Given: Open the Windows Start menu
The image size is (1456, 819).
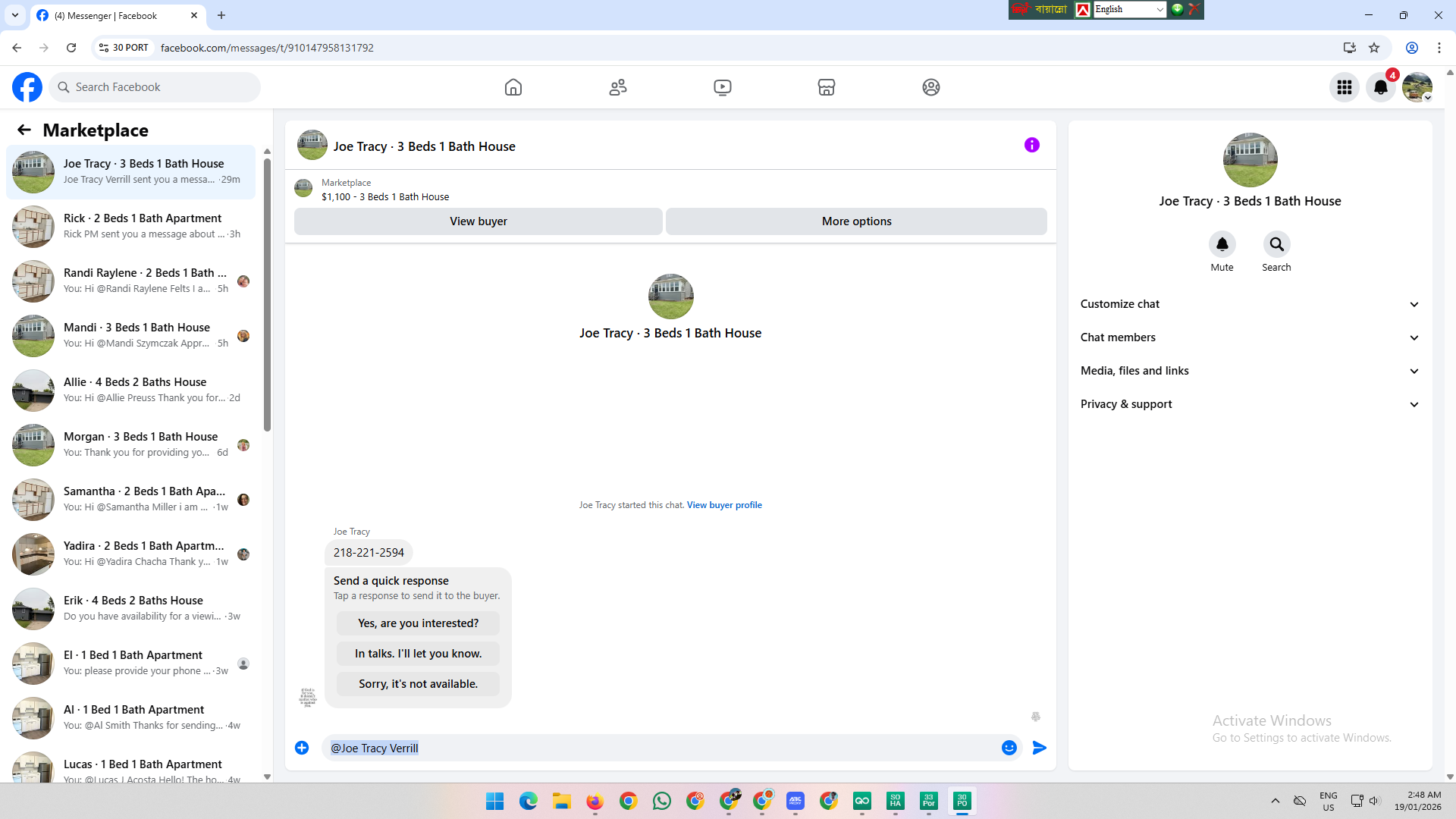Looking at the screenshot, I should [x=495, y=801].
